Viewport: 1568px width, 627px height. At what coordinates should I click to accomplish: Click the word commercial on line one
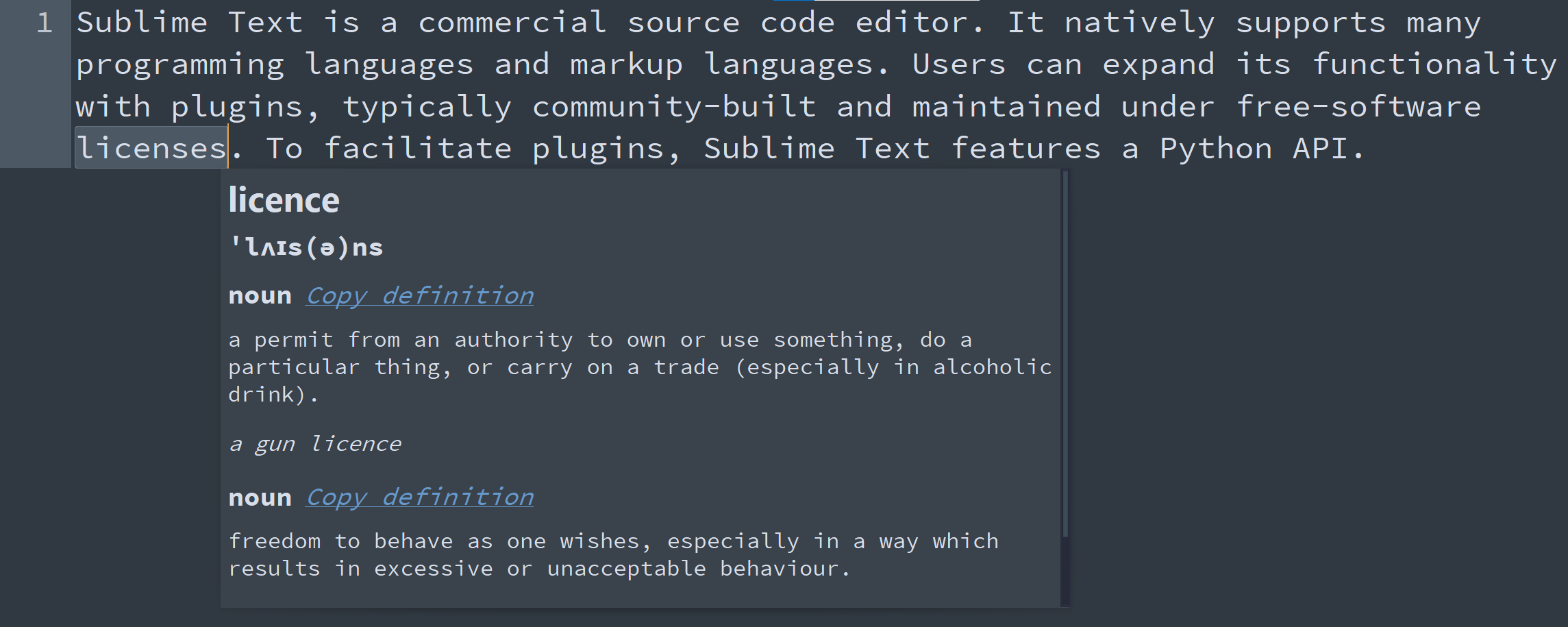click(x=512, y=22)
